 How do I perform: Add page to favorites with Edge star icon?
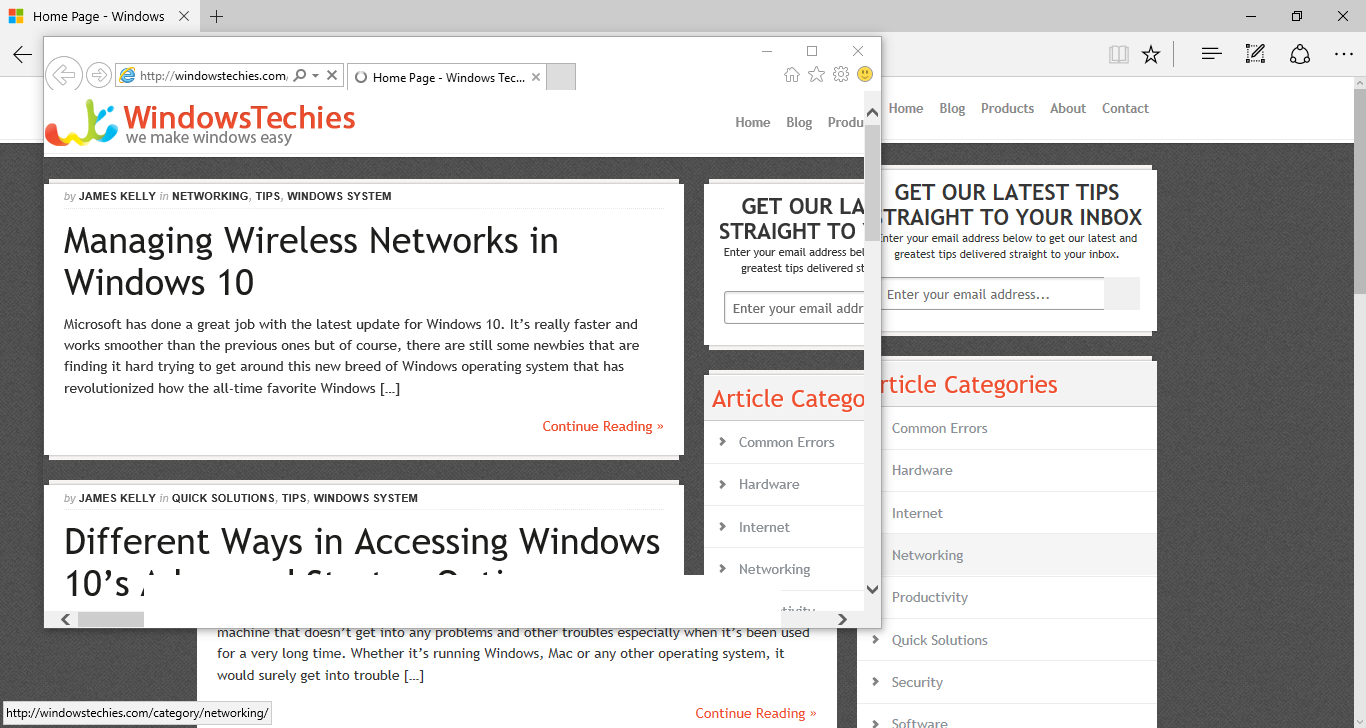pos(1151,54)
